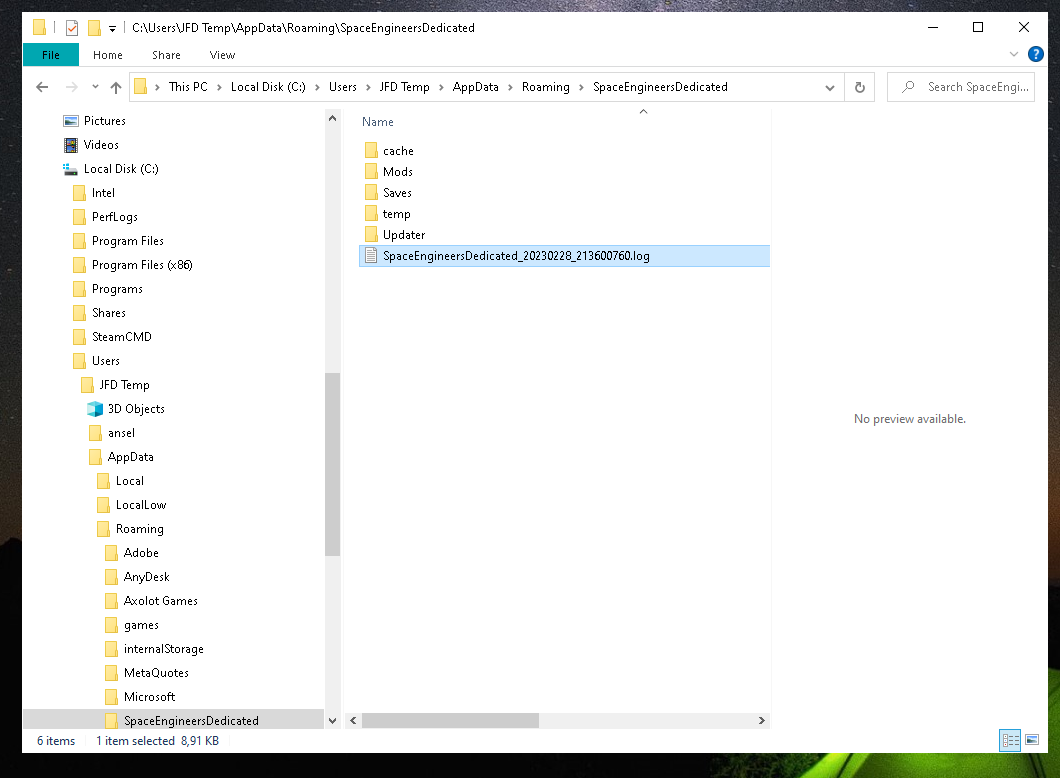Switch to Details view layout

coord(1011,740)
